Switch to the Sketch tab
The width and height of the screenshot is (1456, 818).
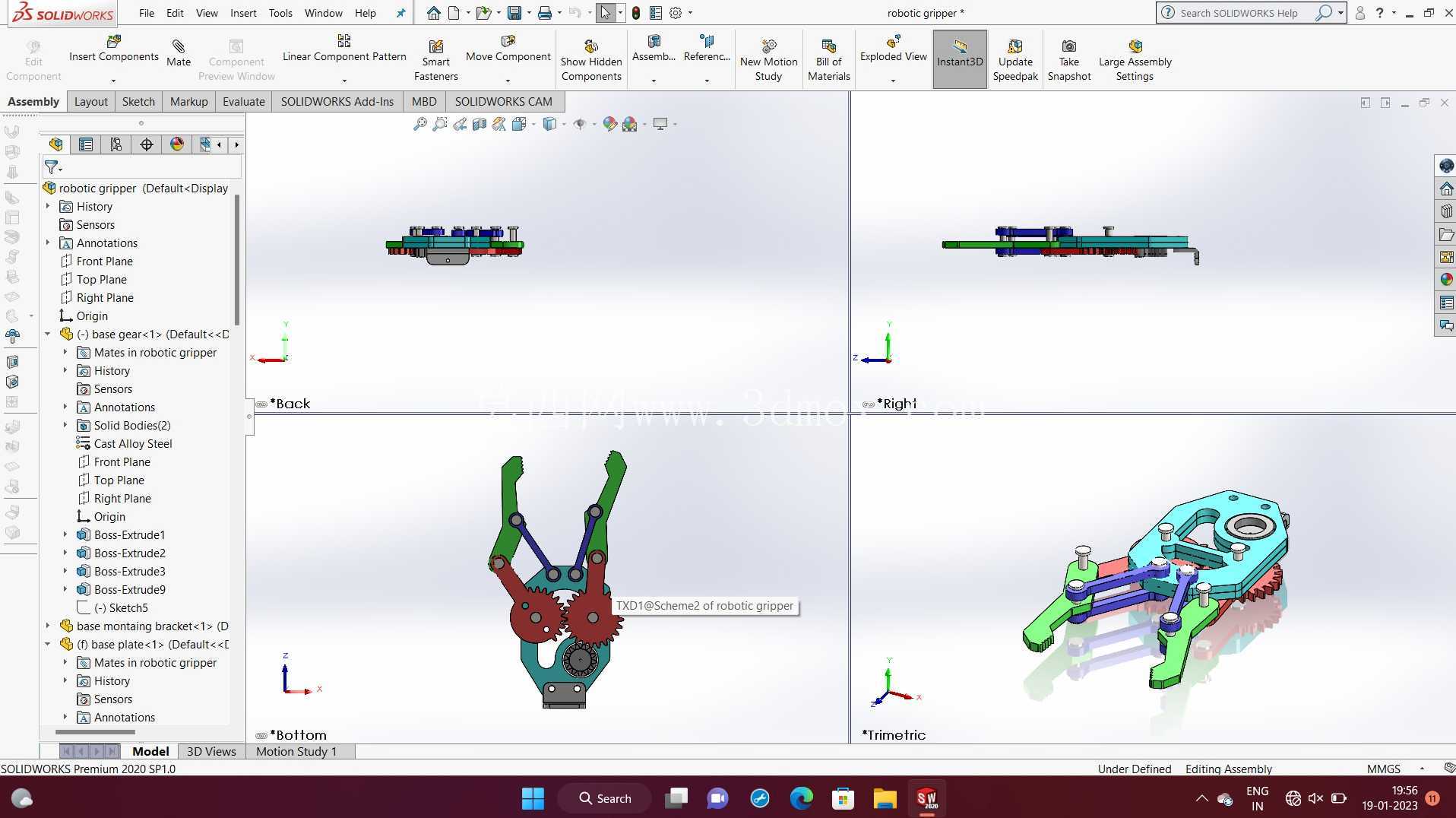coord(138,102)
